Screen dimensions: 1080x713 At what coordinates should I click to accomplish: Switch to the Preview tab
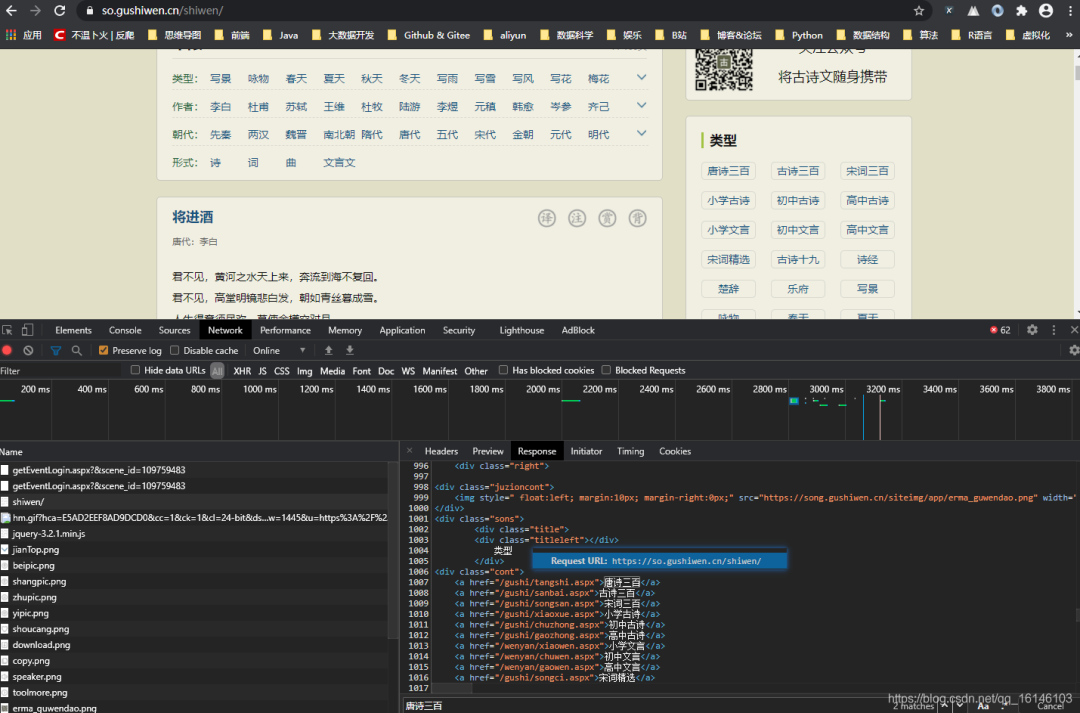point(488,451)
